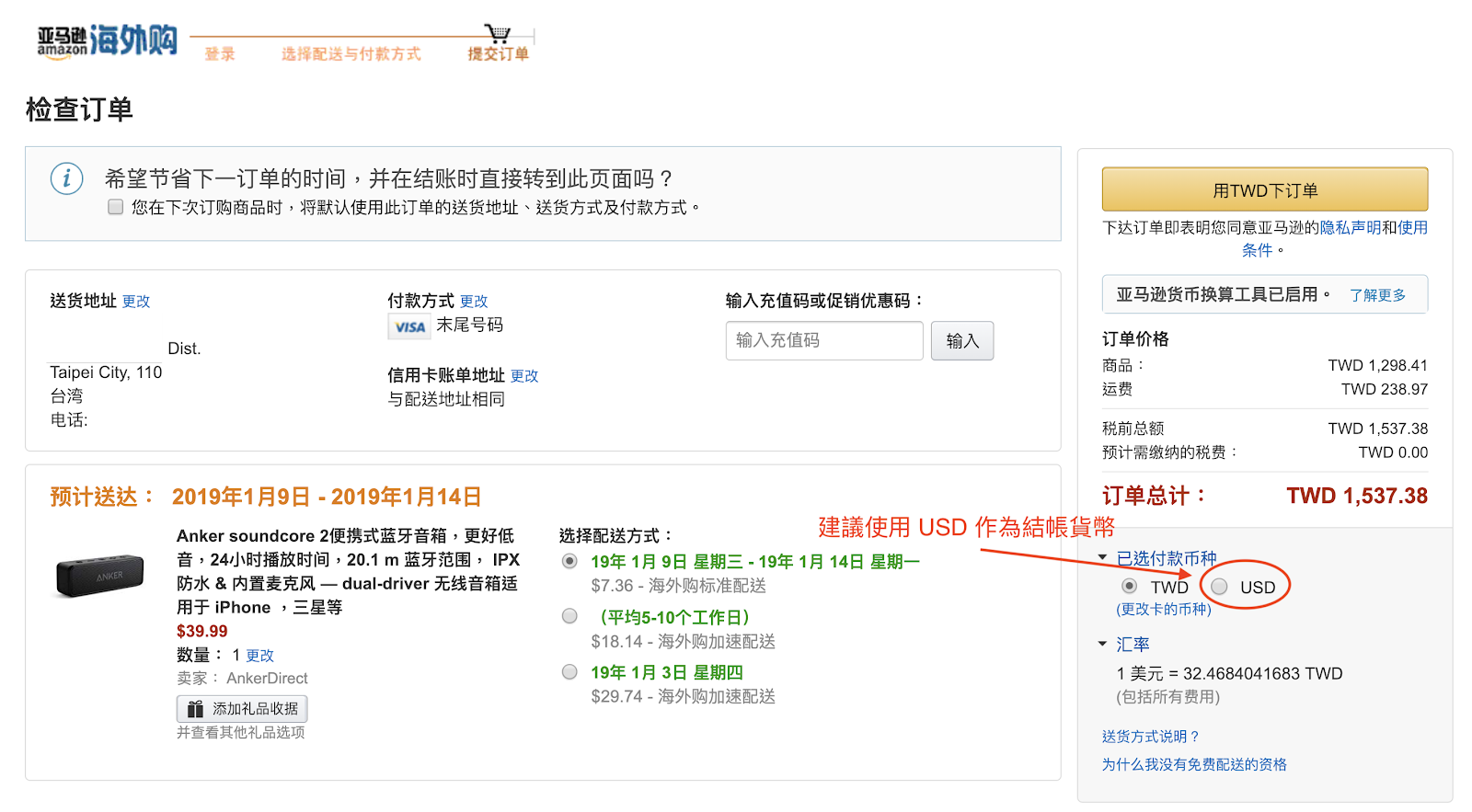Check the default order settings checkbox
This screenshot has height=812, width=1472.
pos(115,207)
